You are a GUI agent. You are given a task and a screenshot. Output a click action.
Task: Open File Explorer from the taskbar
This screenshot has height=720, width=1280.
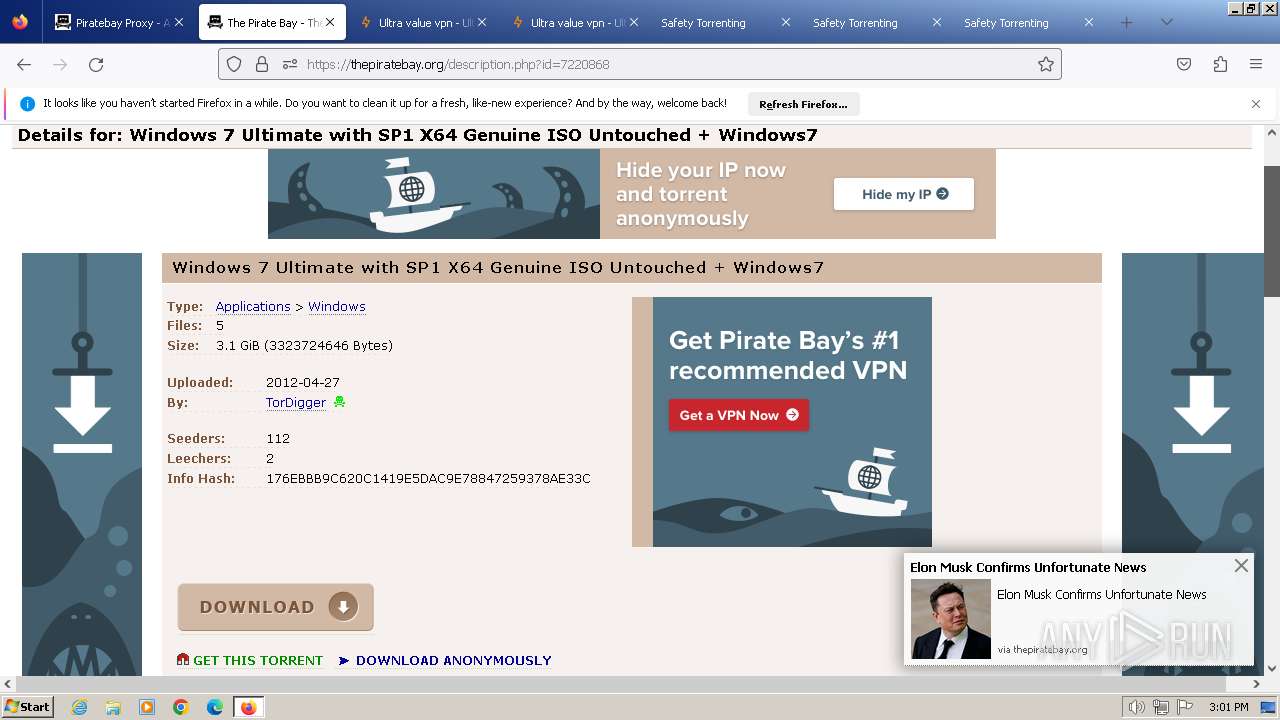113,707
